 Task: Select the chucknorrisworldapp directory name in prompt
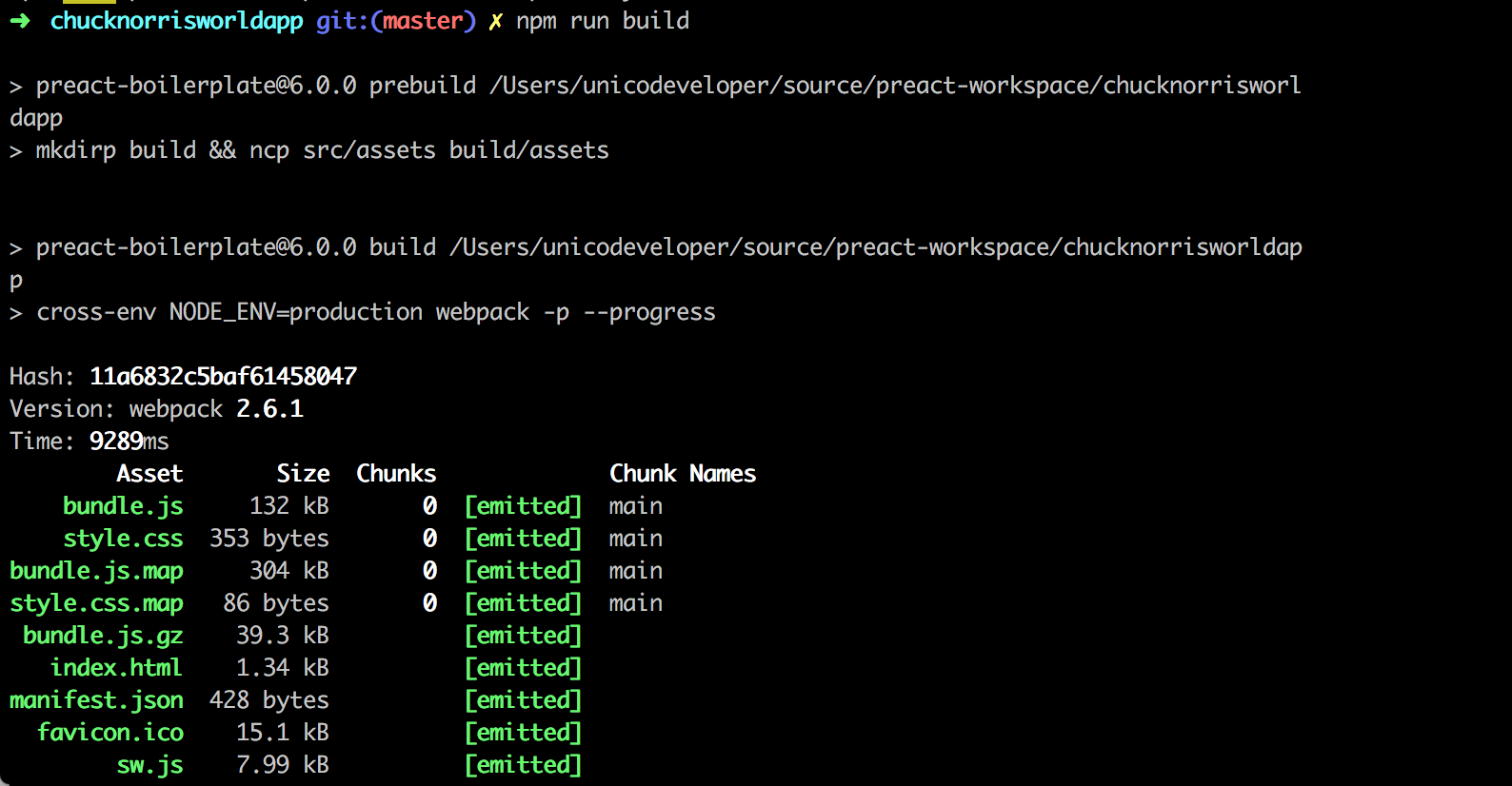click(177, 21)
